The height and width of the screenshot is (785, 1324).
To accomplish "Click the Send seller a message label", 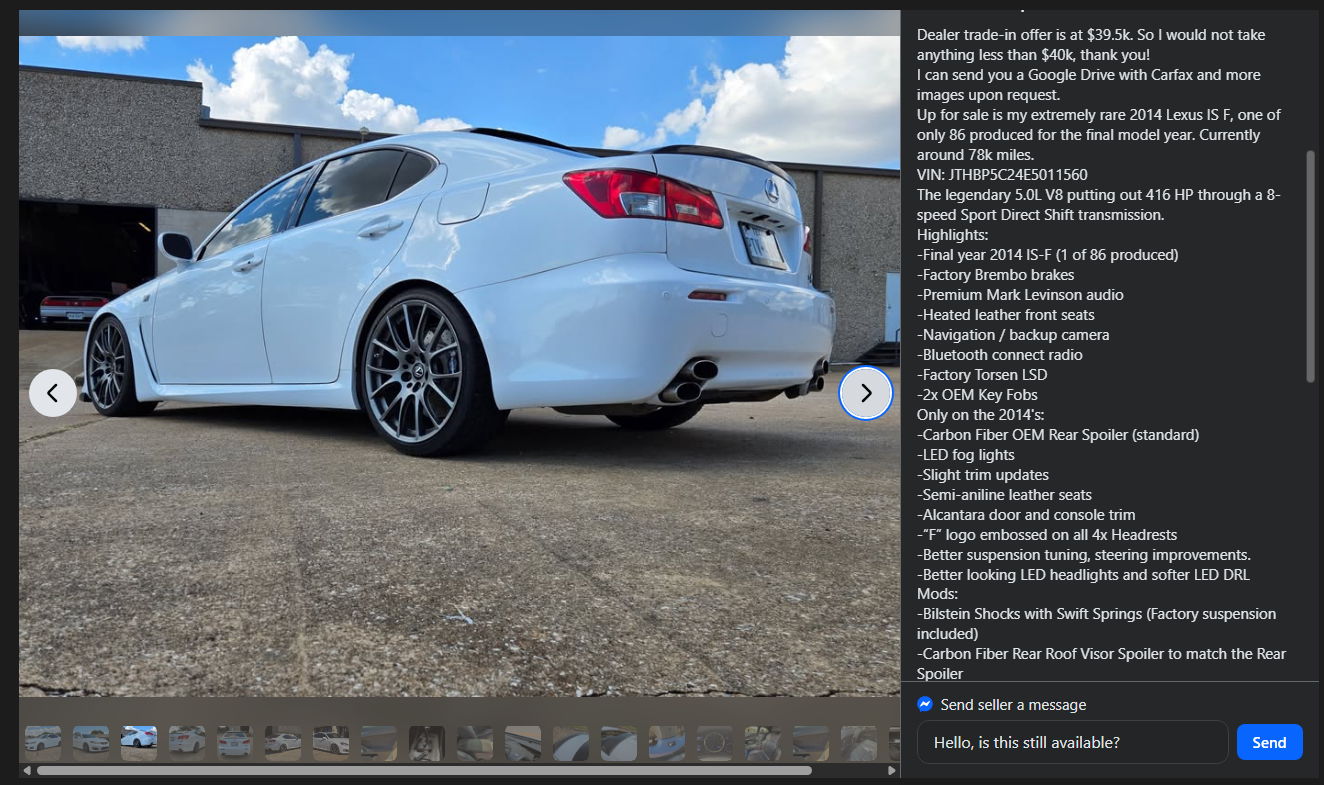I will (x=1013, y=705).
